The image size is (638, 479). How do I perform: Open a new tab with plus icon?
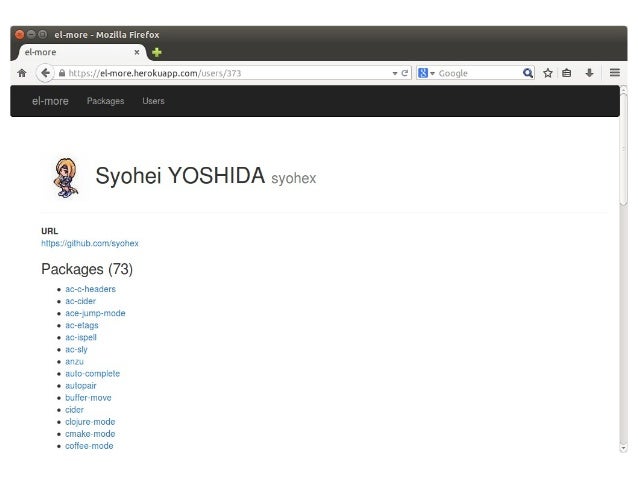pyautogui.click(x=157, y=52)
